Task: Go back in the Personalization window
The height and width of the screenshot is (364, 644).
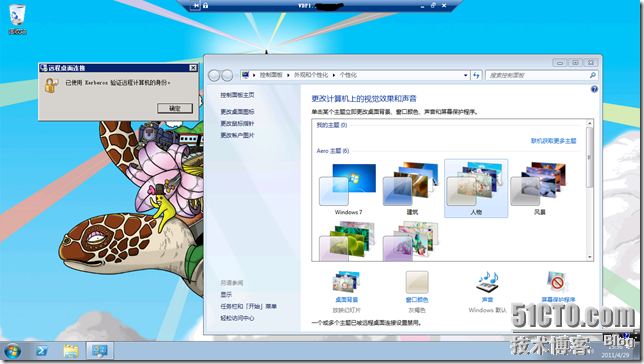Action: point(214,76)
